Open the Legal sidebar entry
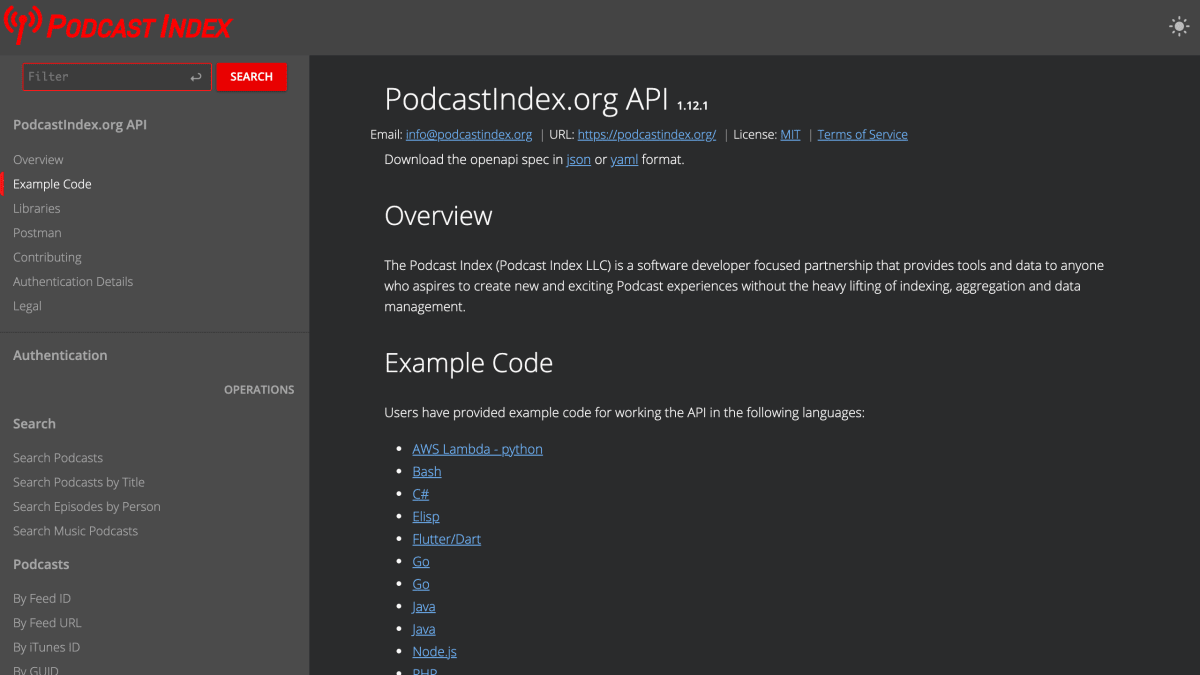 coord(27,306)
